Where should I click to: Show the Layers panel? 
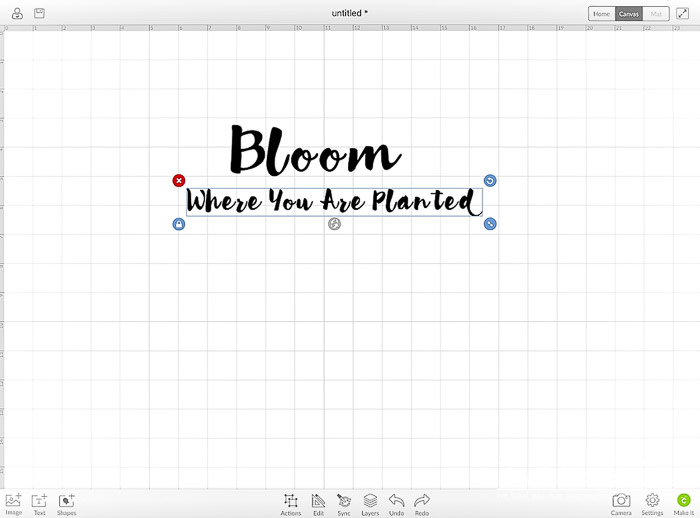(x=370, y=501)
